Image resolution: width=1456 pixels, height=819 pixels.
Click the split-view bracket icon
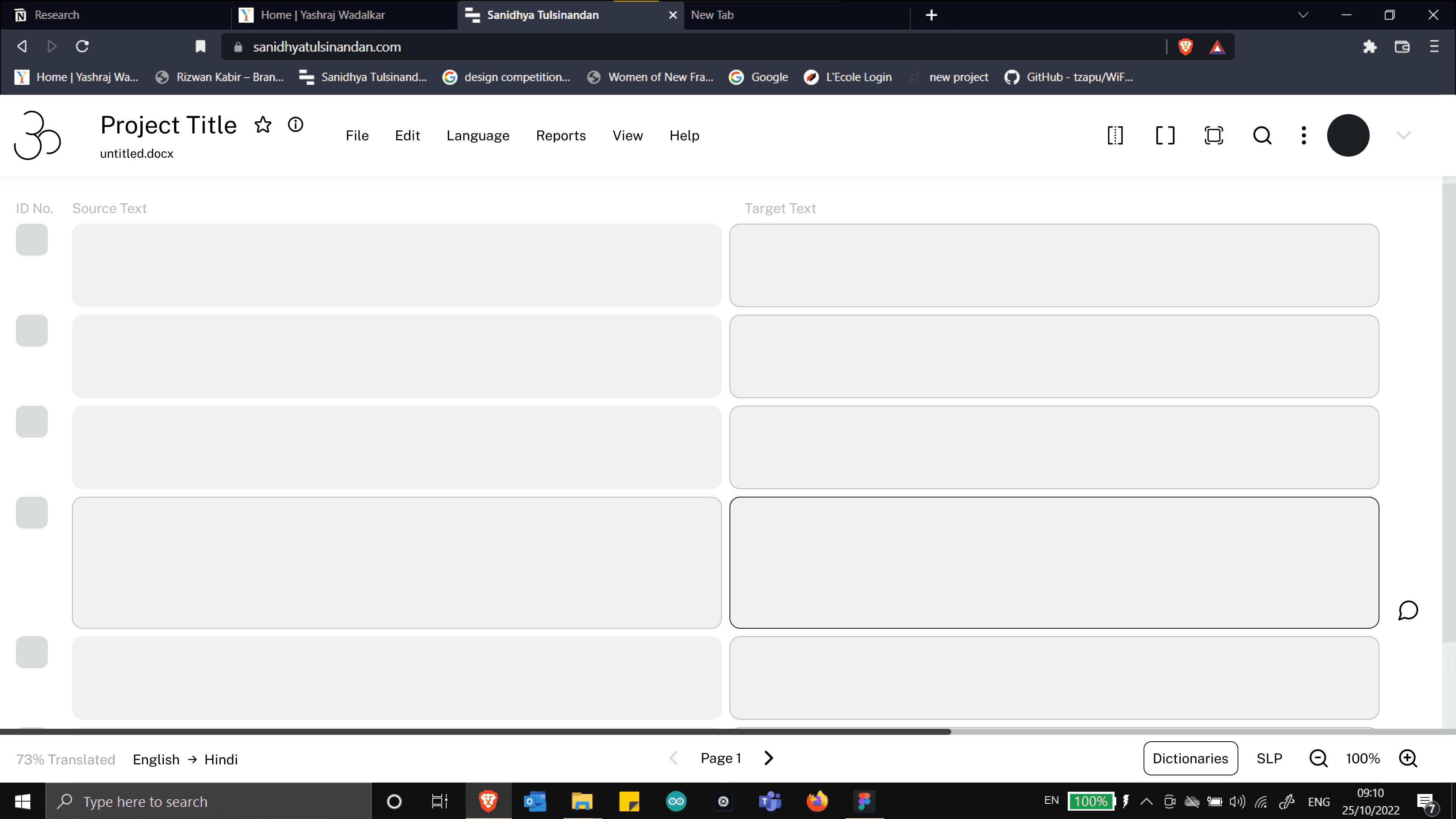pos(1115,136)
